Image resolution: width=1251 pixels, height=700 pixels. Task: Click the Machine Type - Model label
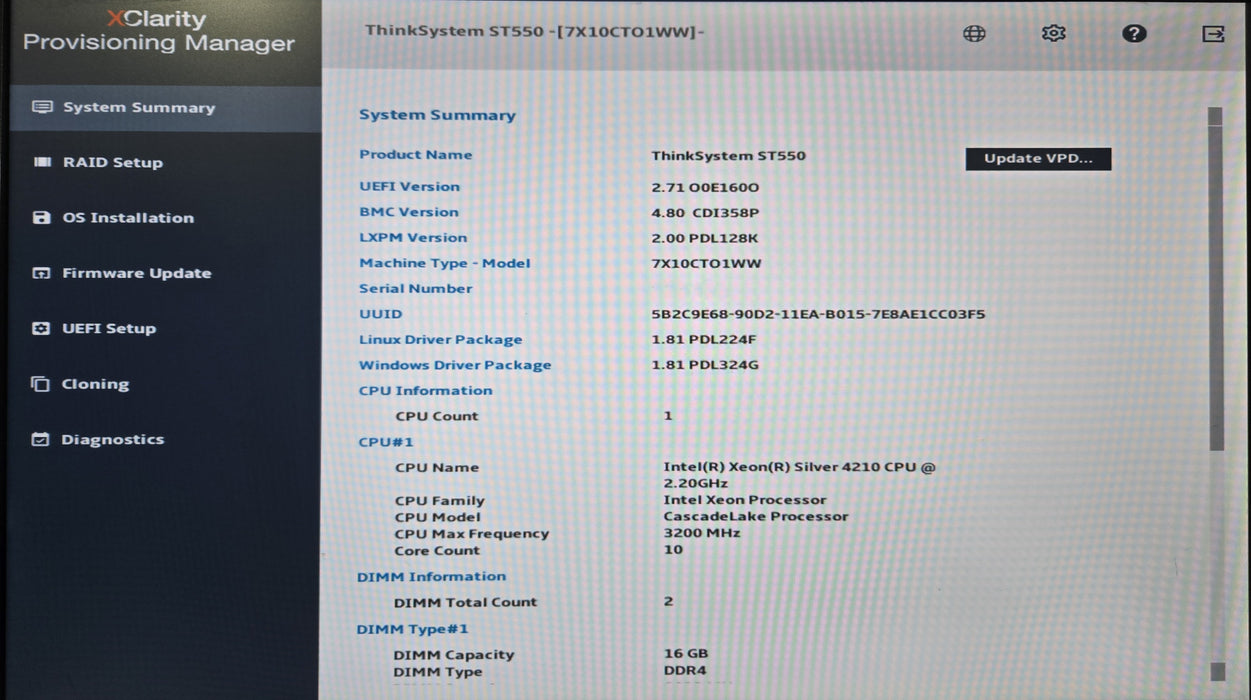tap(445, 263)
